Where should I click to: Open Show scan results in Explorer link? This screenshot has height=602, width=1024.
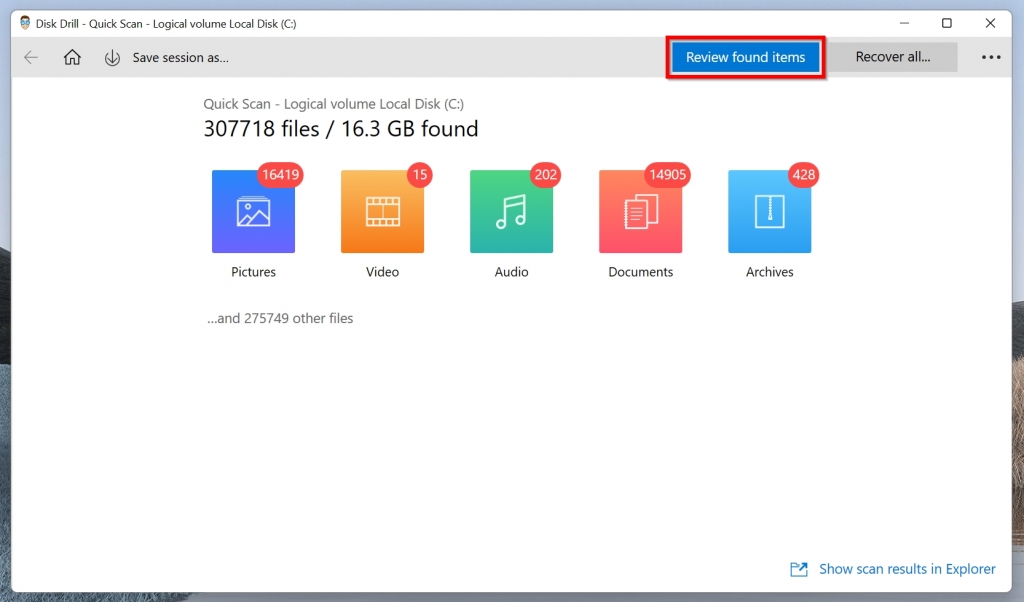coord(907,569)
